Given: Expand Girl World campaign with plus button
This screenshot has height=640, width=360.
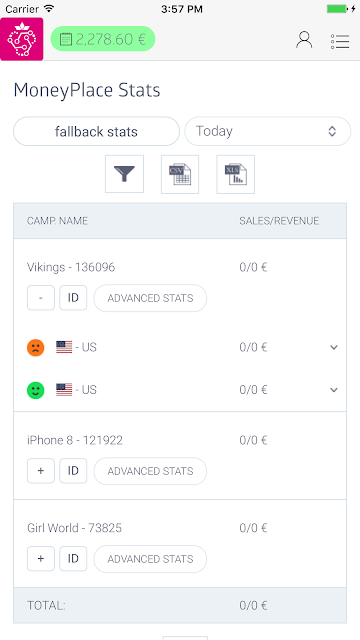Looking at the screenshot, I should [41, 558].
